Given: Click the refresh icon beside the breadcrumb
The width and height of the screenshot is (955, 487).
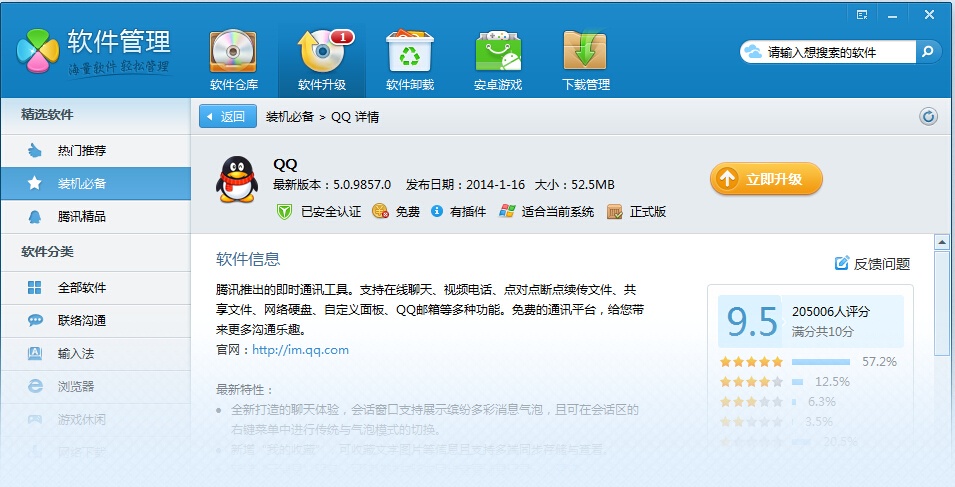Looking at the screenshot, I should click(928, 116).
